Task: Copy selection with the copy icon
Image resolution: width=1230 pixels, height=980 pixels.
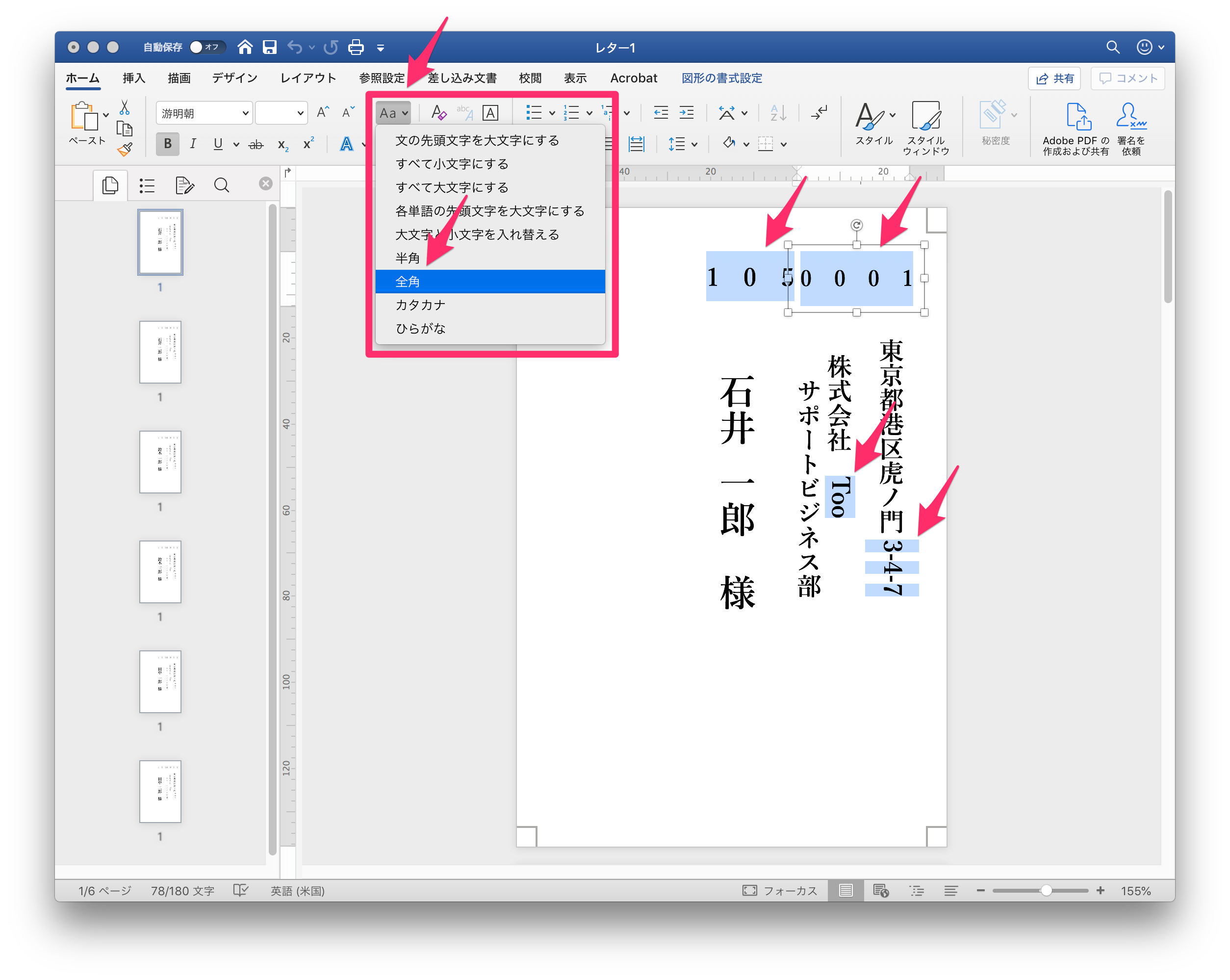Action: pos(125,129)
